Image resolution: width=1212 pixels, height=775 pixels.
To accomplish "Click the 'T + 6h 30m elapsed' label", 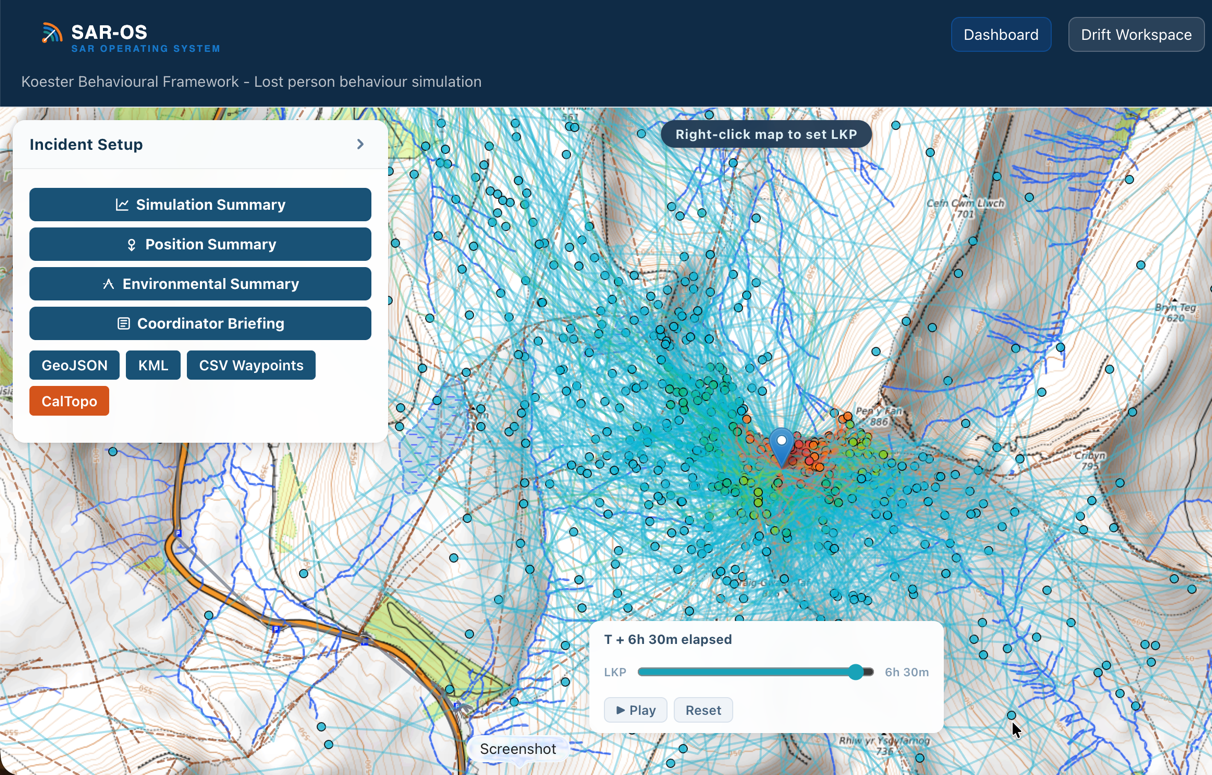I will (x=668, y=639).
